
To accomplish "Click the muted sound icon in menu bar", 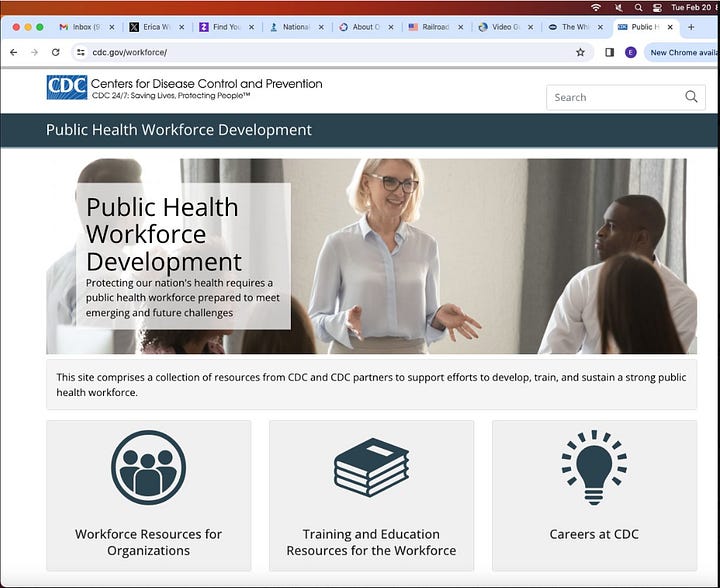I will (619, 7).
